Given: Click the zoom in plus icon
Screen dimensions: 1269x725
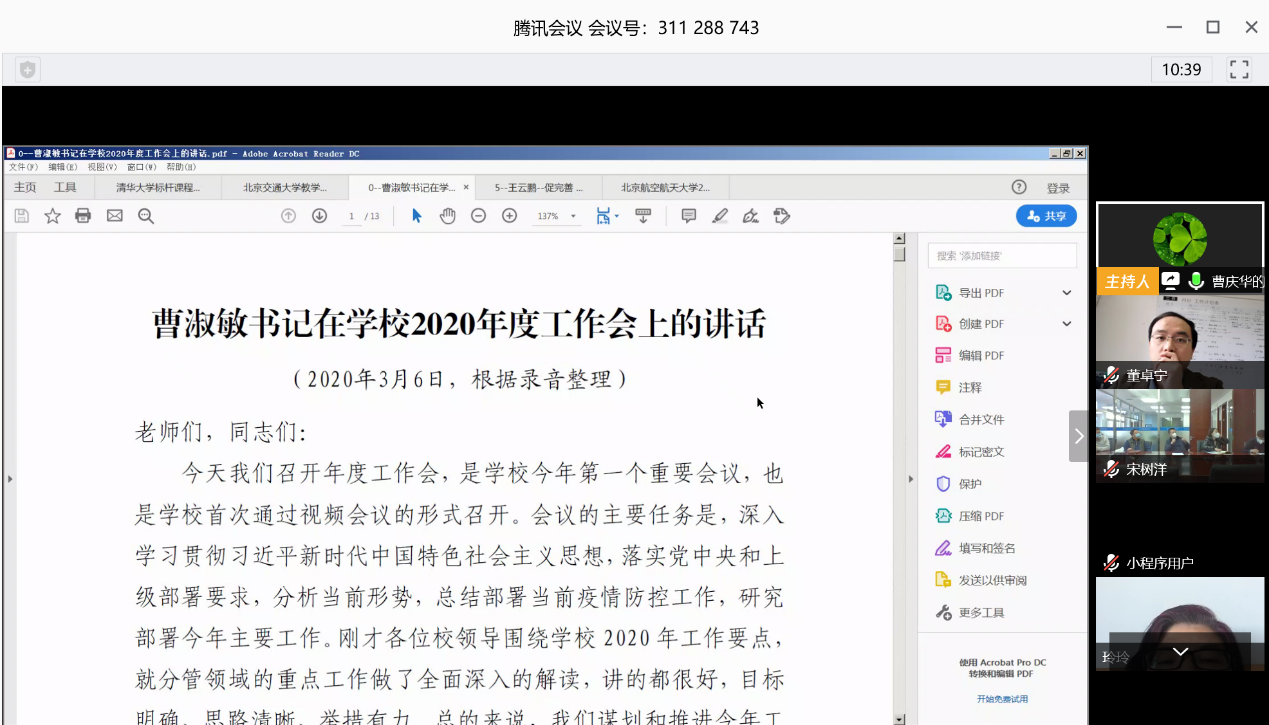Looking at the screenshot, I should pos(509,216).
